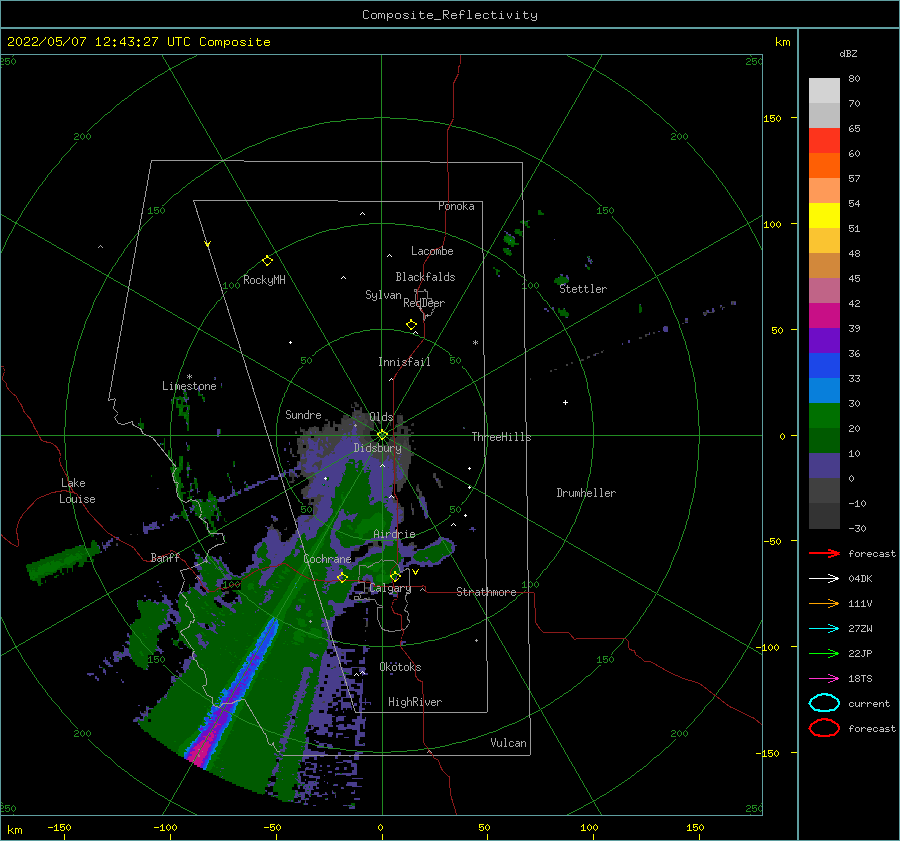Click the green 22JP arrow icon
Viewport: 900px width, 841px height.
pyautogui.click(x=824, y=653)
